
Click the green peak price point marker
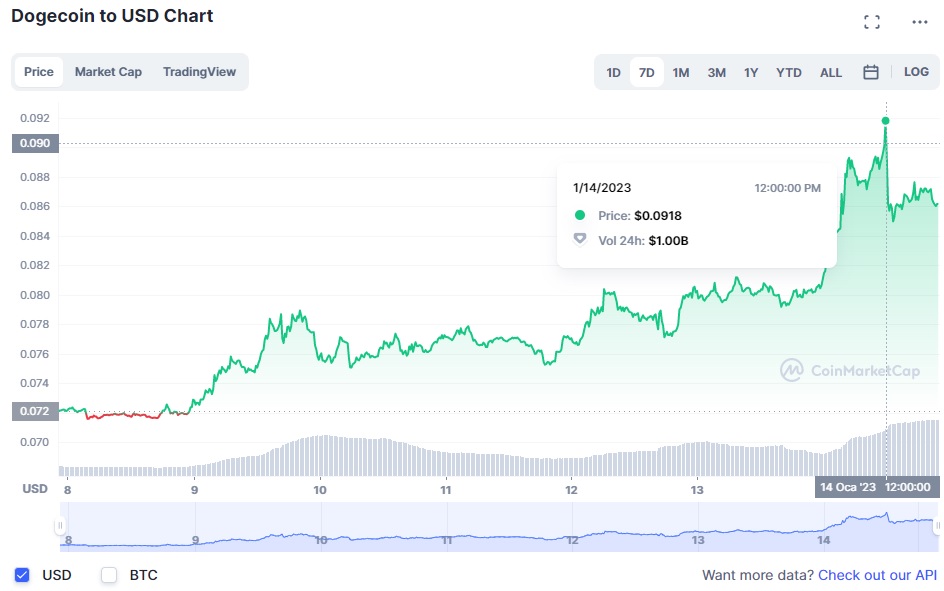(x=886, y=121)
